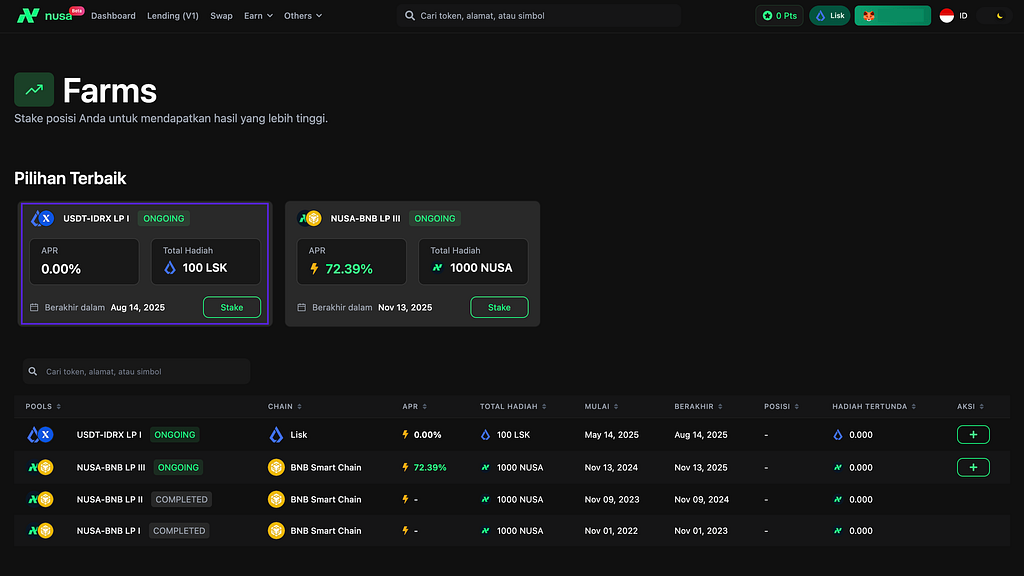Sort the table by Chain column
Viewport: 1024px width, 576px height.
(285, 406)
